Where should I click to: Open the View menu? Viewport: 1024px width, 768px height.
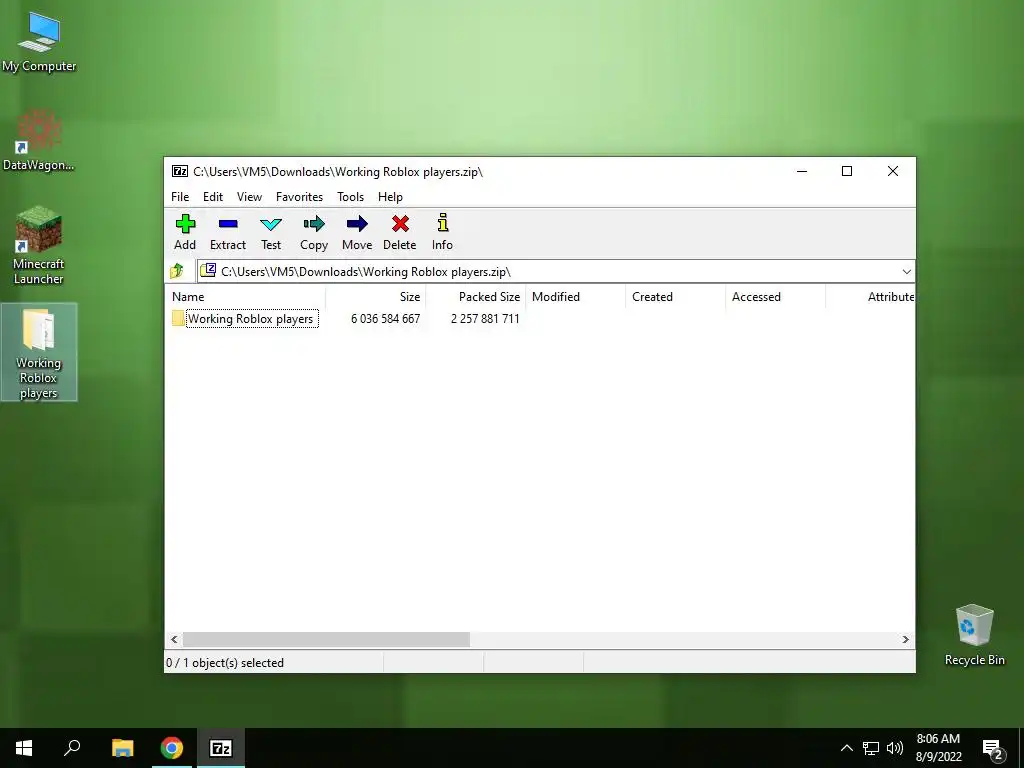coord(249,197)
